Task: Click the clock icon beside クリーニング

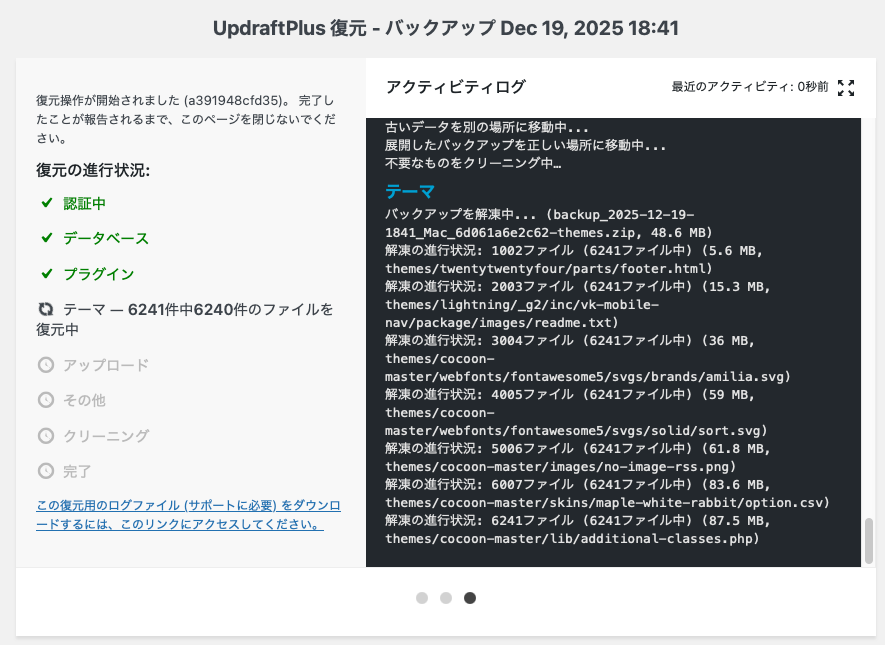Action: tap(46, 436)
